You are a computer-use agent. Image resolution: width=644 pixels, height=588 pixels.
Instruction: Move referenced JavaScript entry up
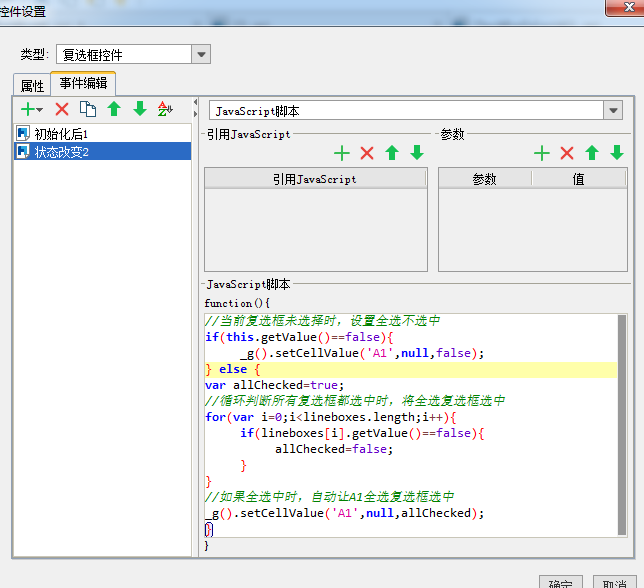[x=392, y=153]
